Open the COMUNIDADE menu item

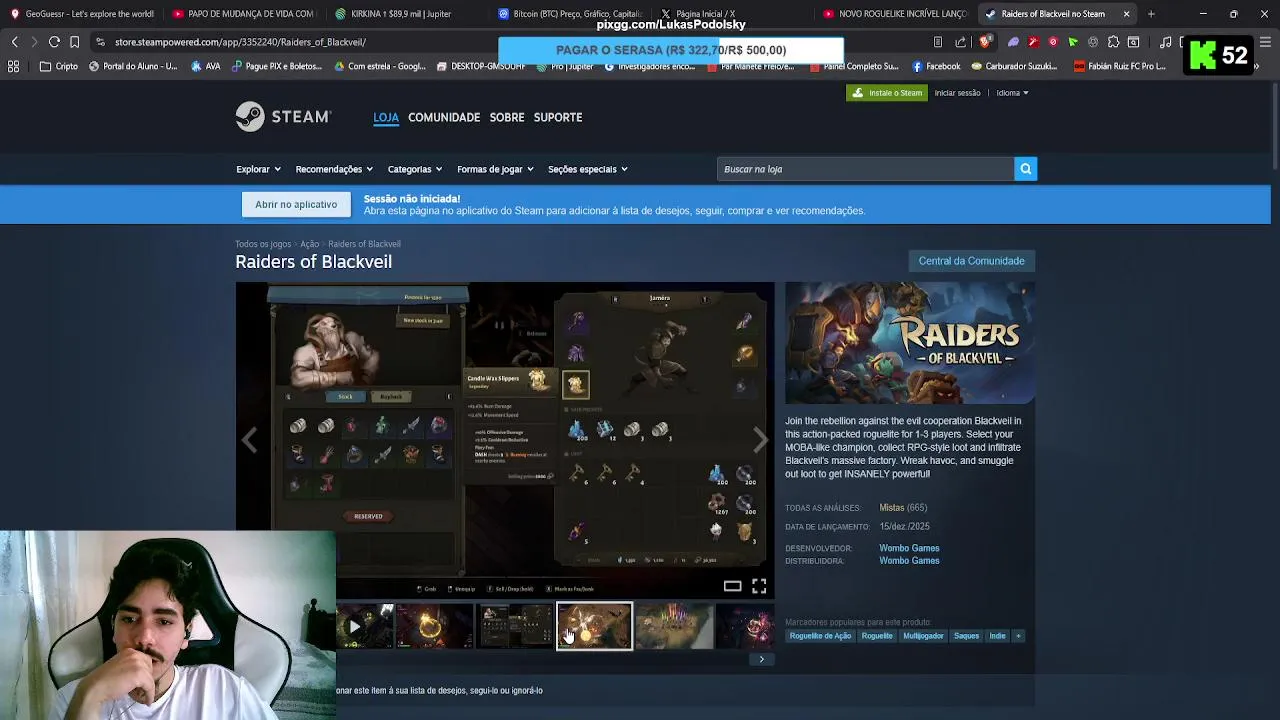pyautogui.click(x=444, y=117)
